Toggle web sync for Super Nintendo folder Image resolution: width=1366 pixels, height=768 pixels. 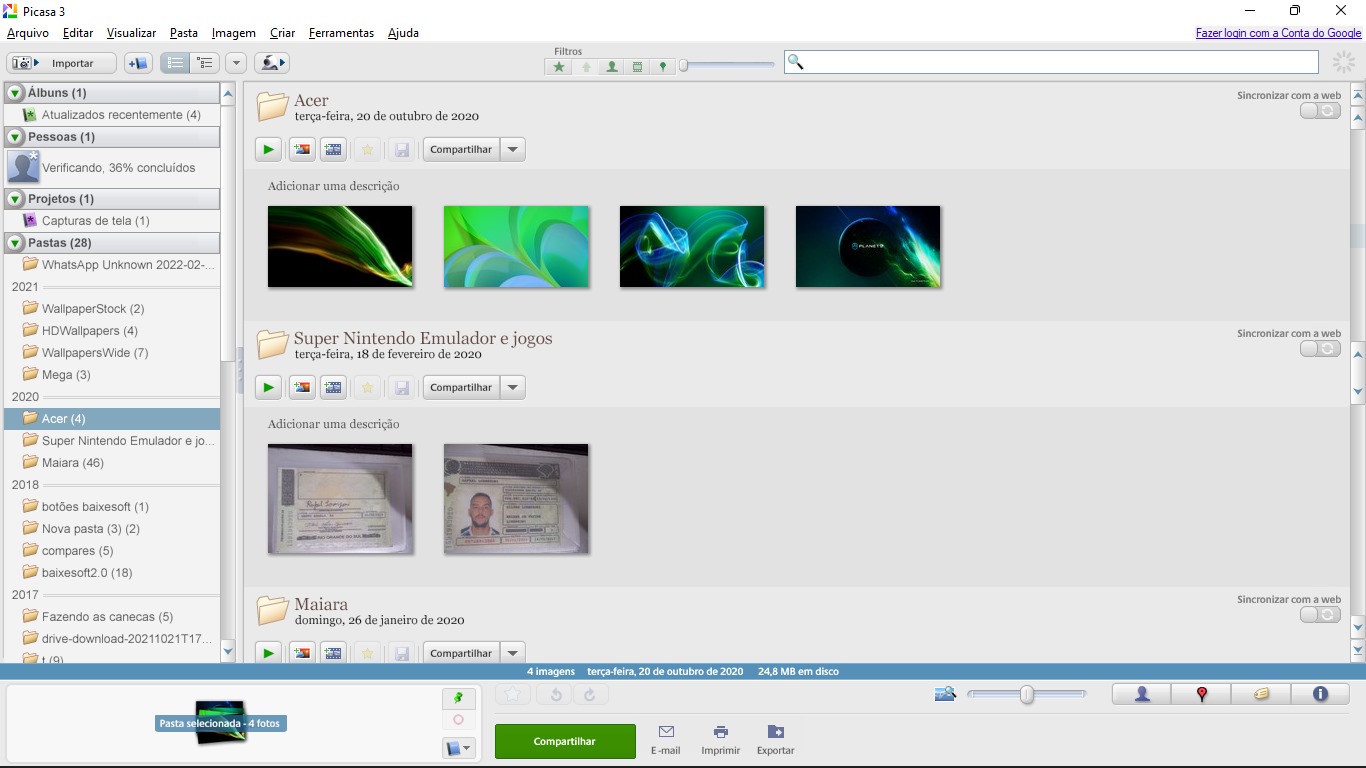pyautogui.click(x=1320, y=349)
